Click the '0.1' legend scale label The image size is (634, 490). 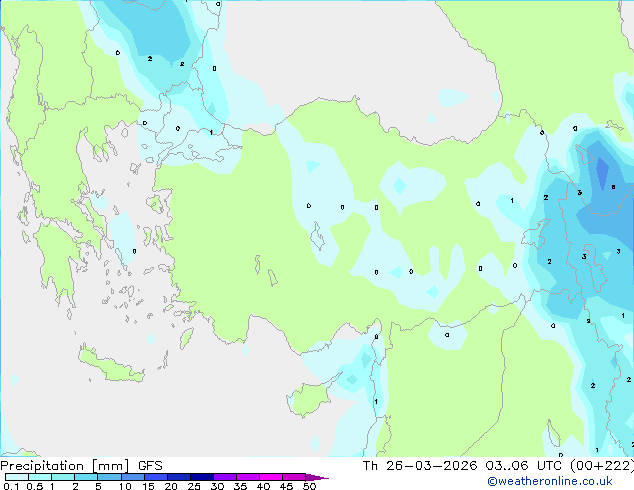[x=11, y=486]
